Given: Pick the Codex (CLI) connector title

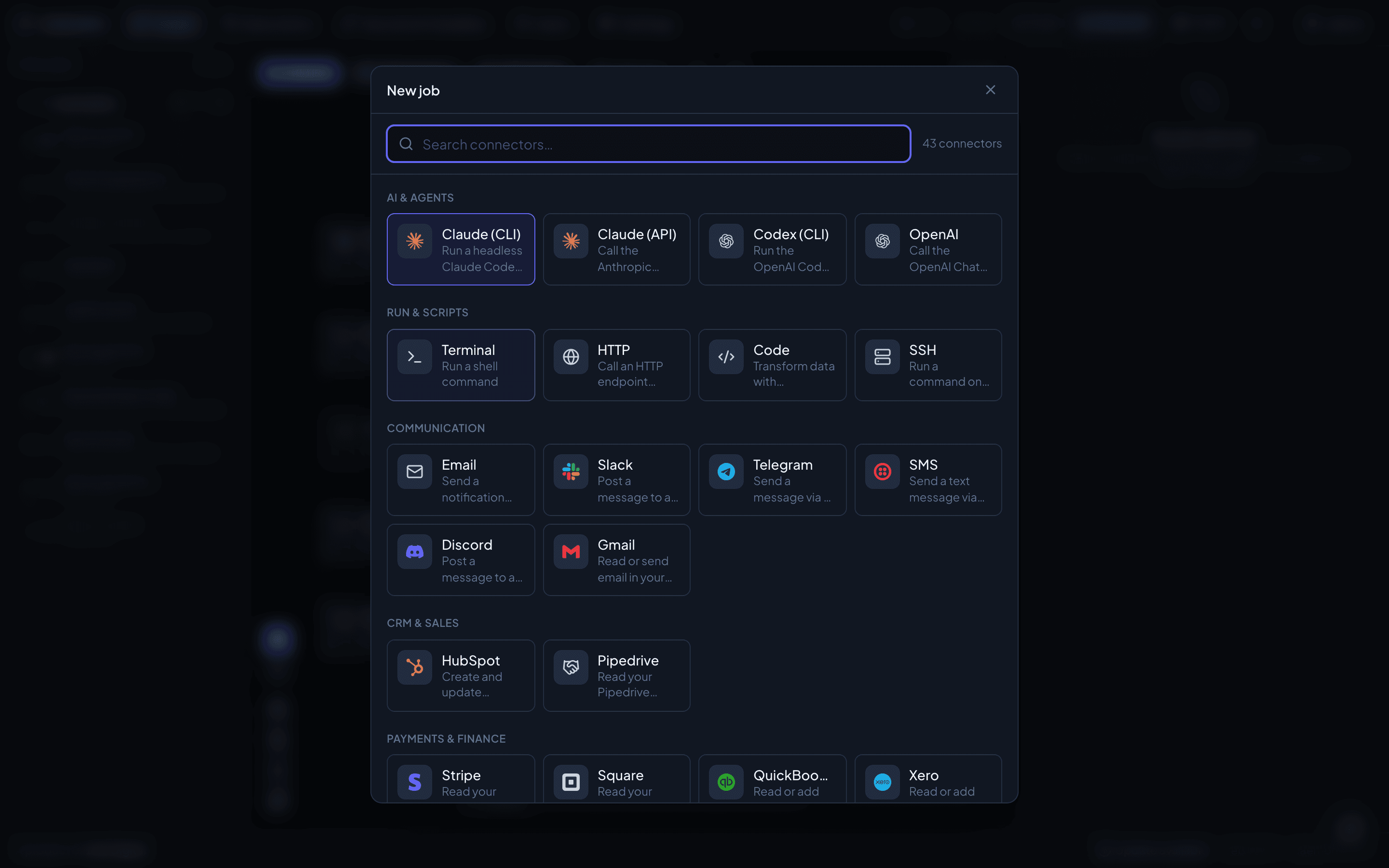Looking at the screenshot, I should point(791,234).
